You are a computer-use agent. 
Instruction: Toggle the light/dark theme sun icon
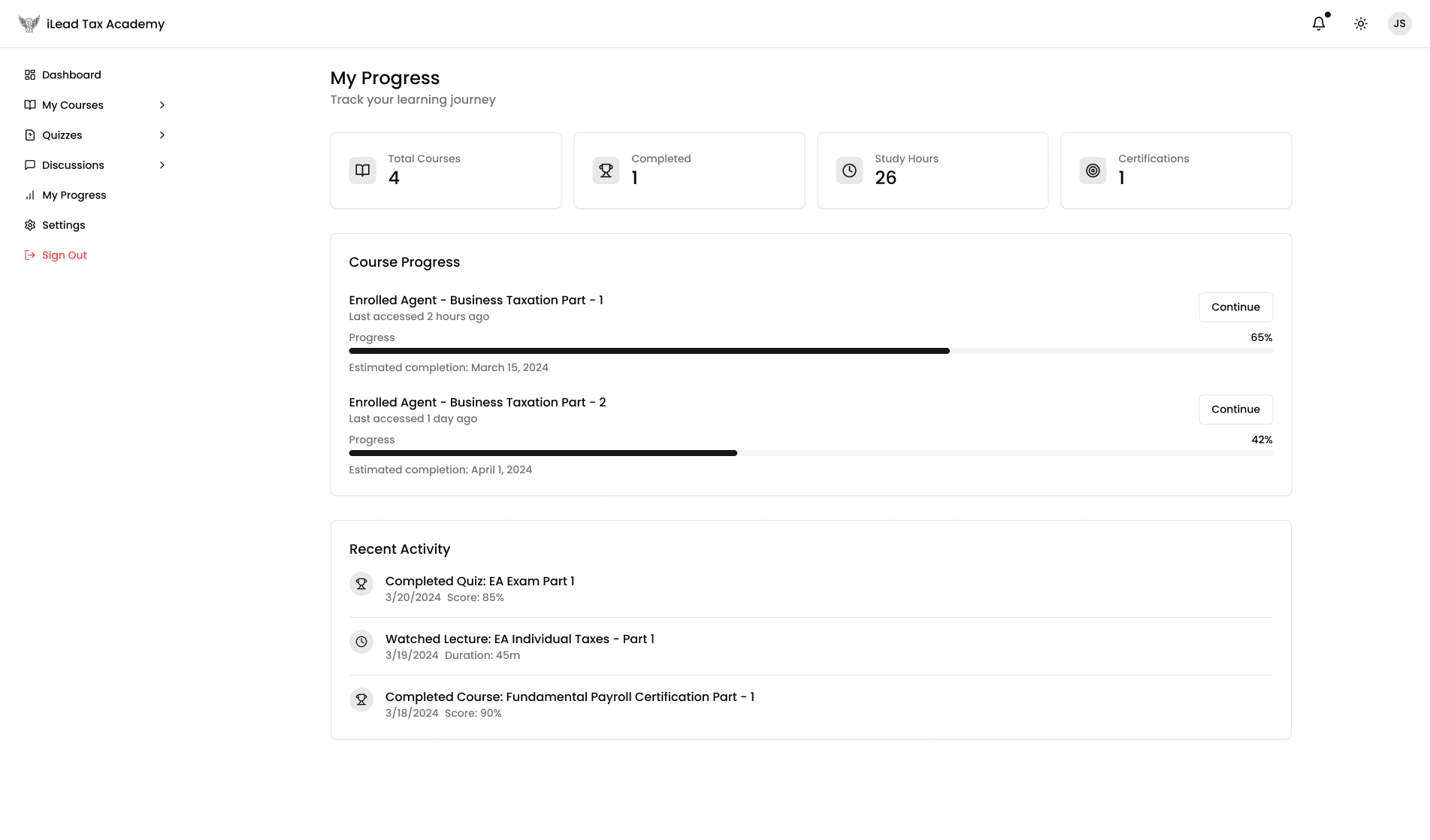[1361, 24]
